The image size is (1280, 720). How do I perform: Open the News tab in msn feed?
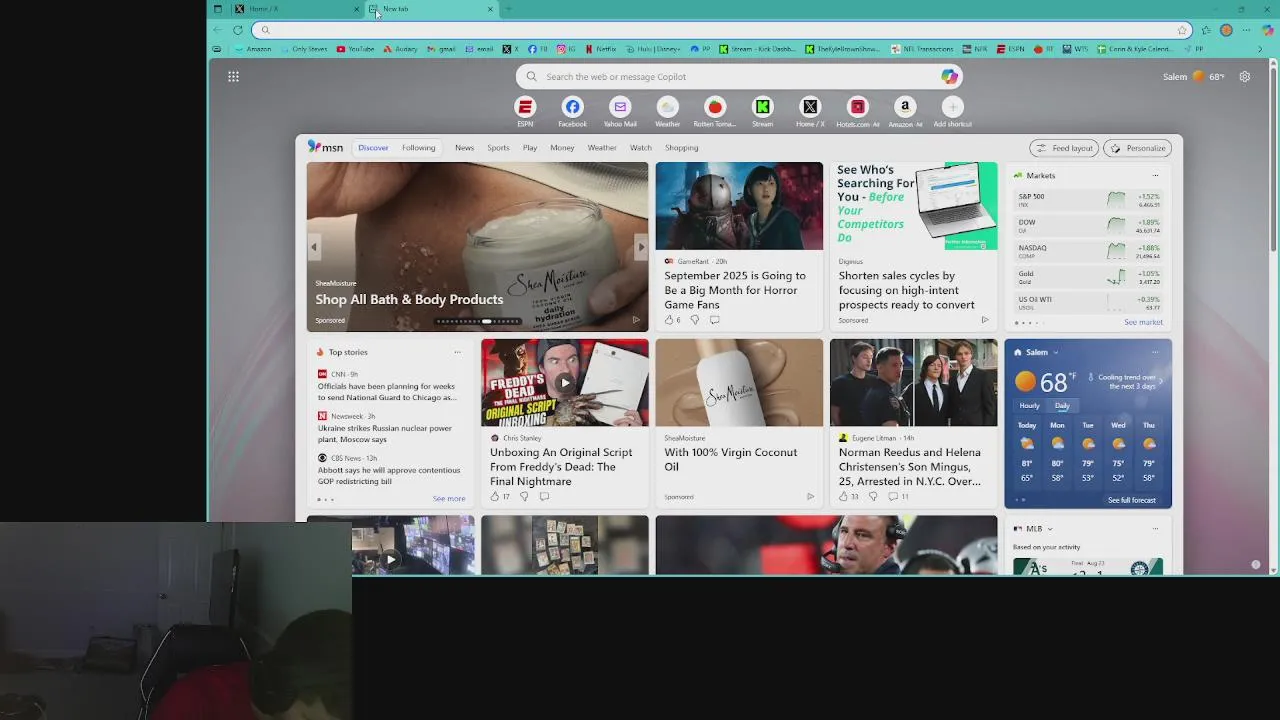click(x=464, y=148)
